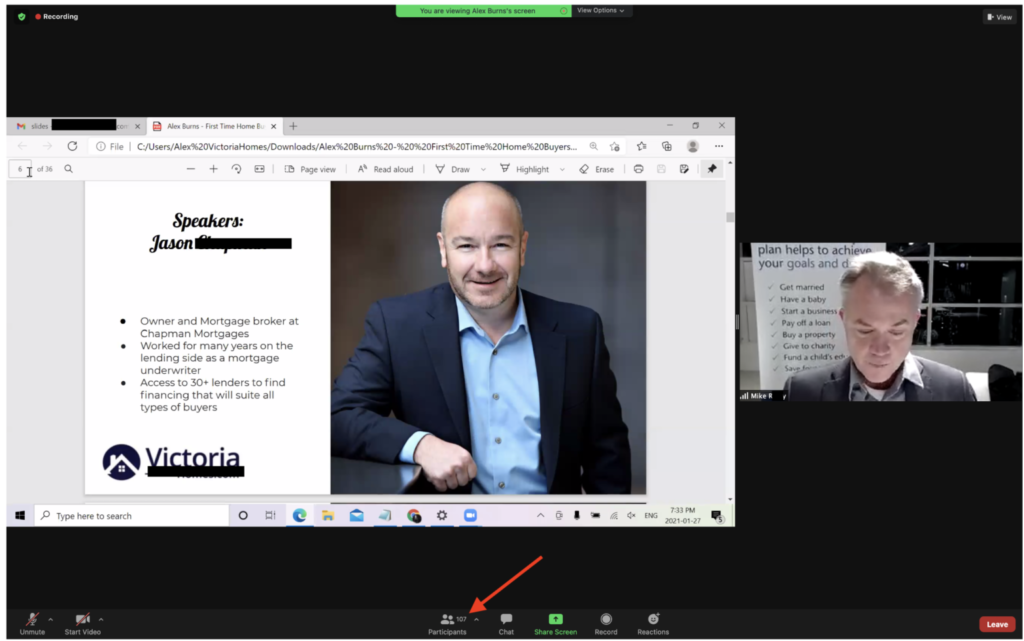This screenshot has width=1024, height=641.
Task: Select Mike's video thumbnail
Action: tap(880, 322)
